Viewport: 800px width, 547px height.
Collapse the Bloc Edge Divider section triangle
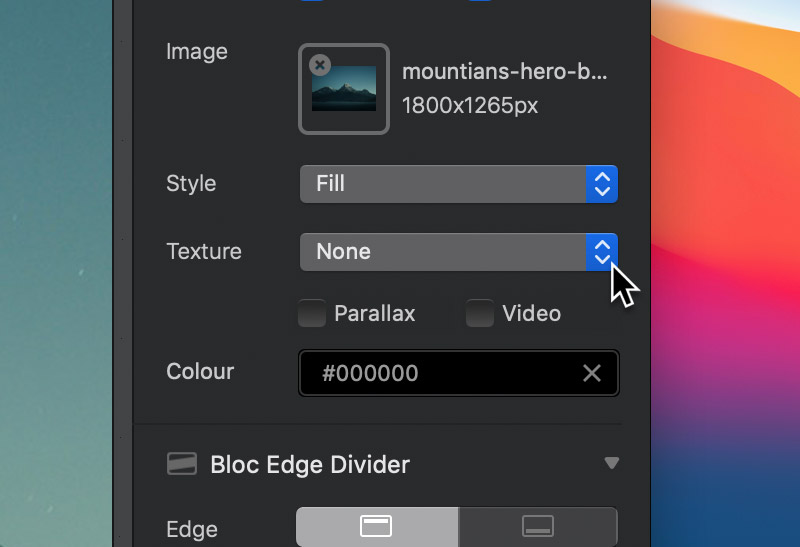612,463
